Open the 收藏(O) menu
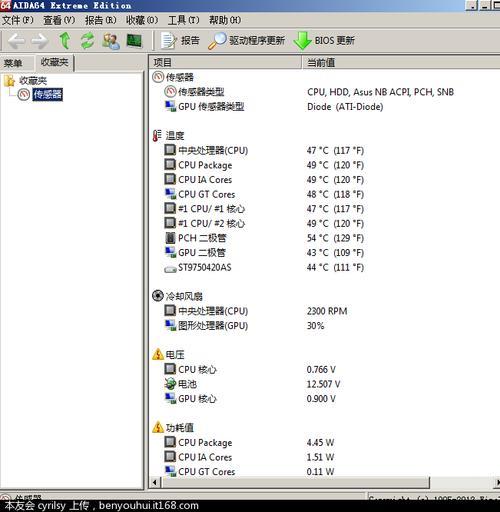500x512 pixels. [142, 20]
